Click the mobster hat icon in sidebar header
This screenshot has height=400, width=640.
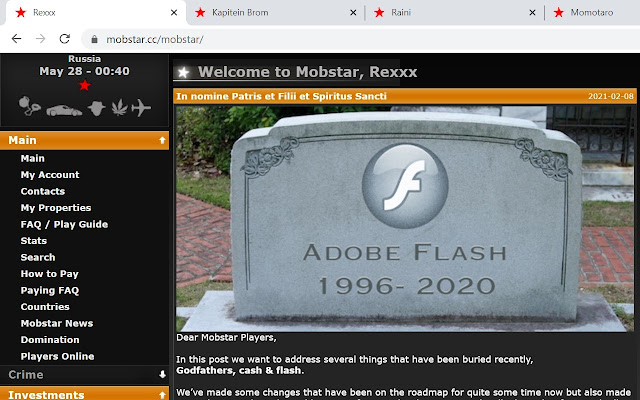pyautogui.click(x=97, y=108)
